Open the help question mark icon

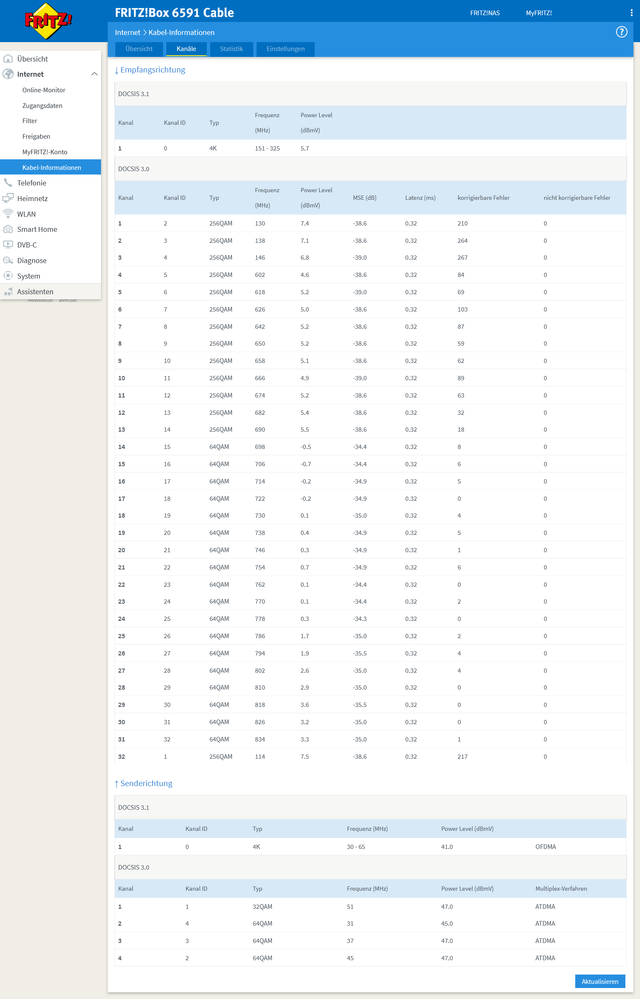(622, 32)
